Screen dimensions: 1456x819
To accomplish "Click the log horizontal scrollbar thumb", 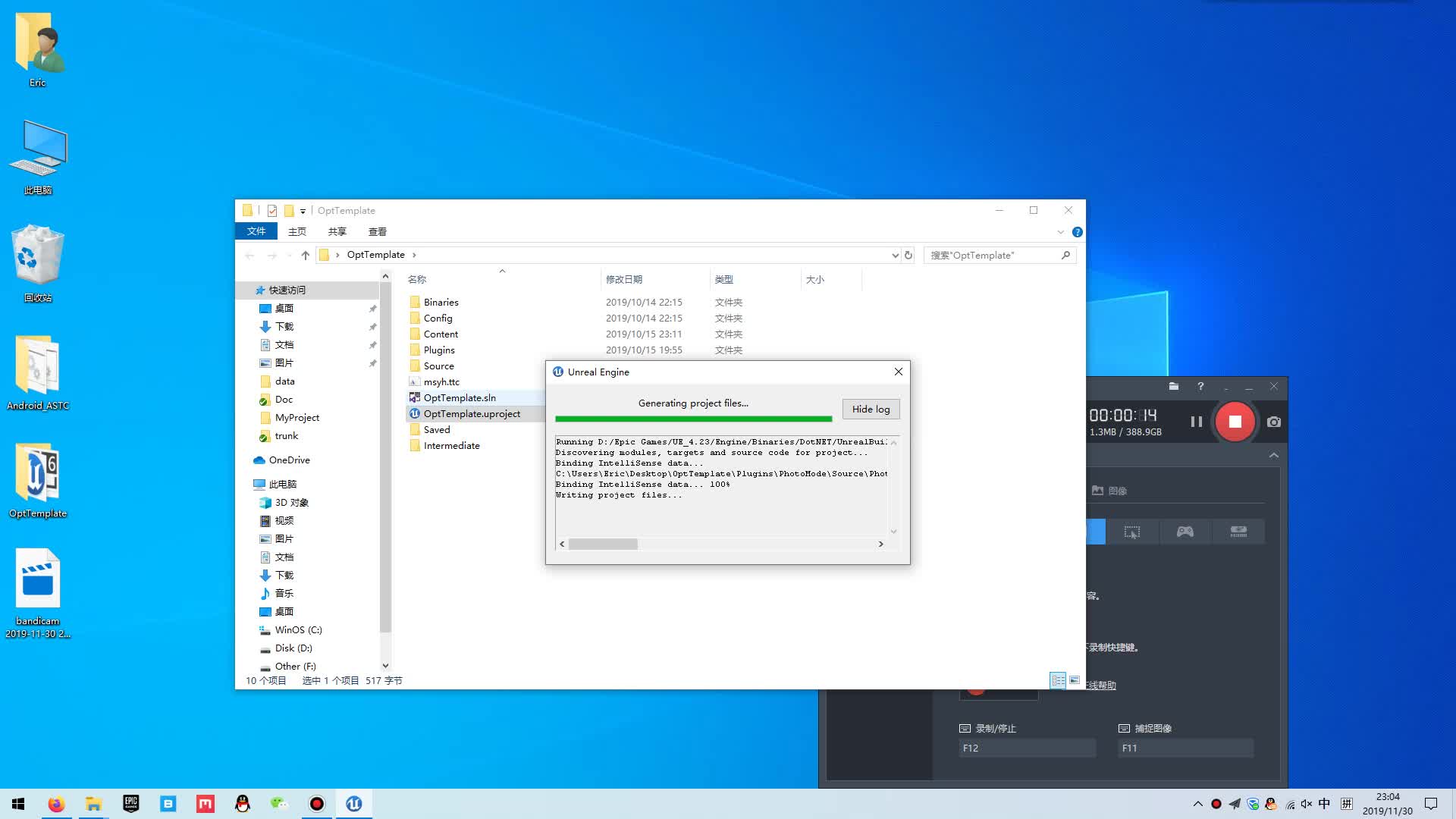I will (603, 544).
